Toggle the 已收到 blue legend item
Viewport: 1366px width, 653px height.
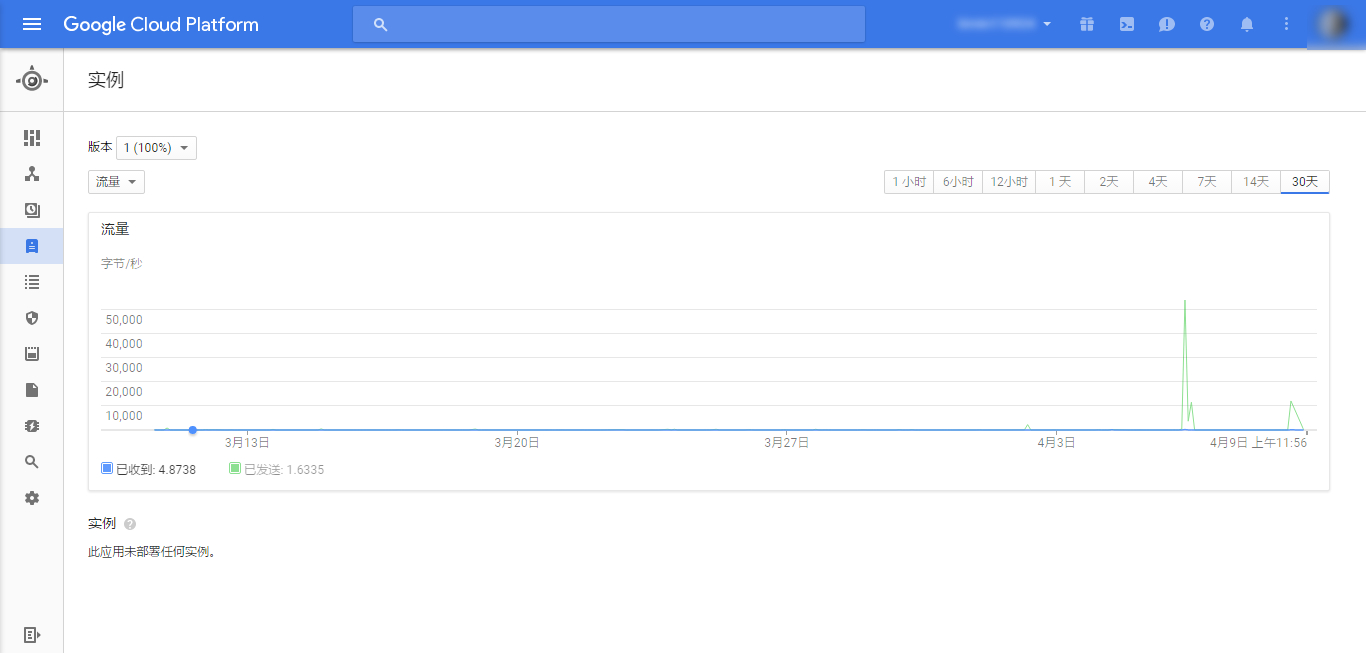click(149, 469)
